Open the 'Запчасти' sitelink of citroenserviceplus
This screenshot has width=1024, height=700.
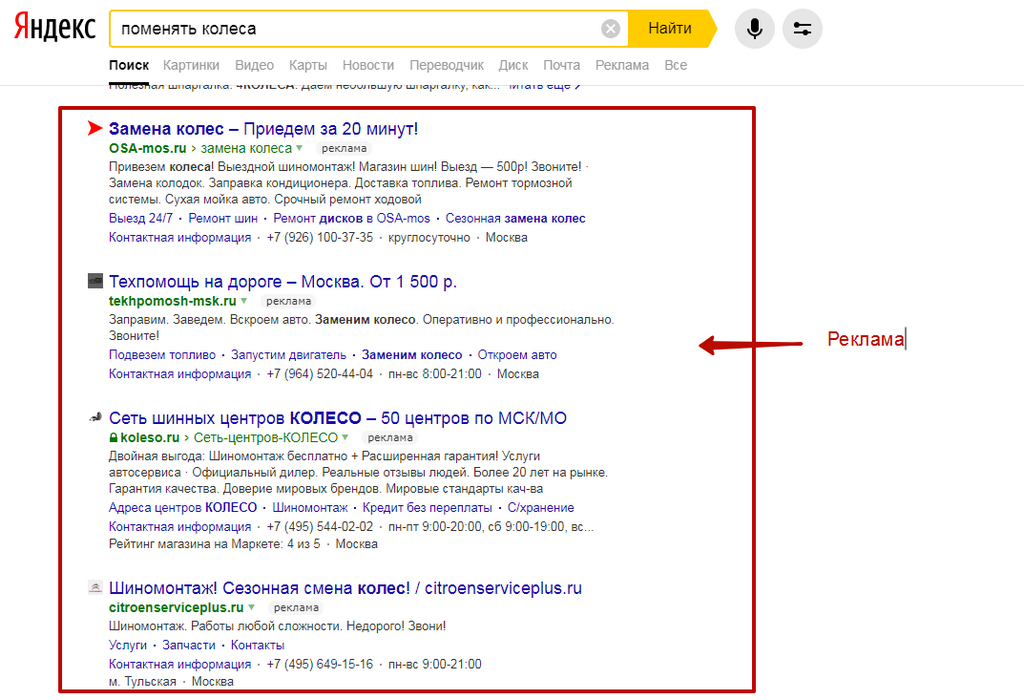(189, 645)
